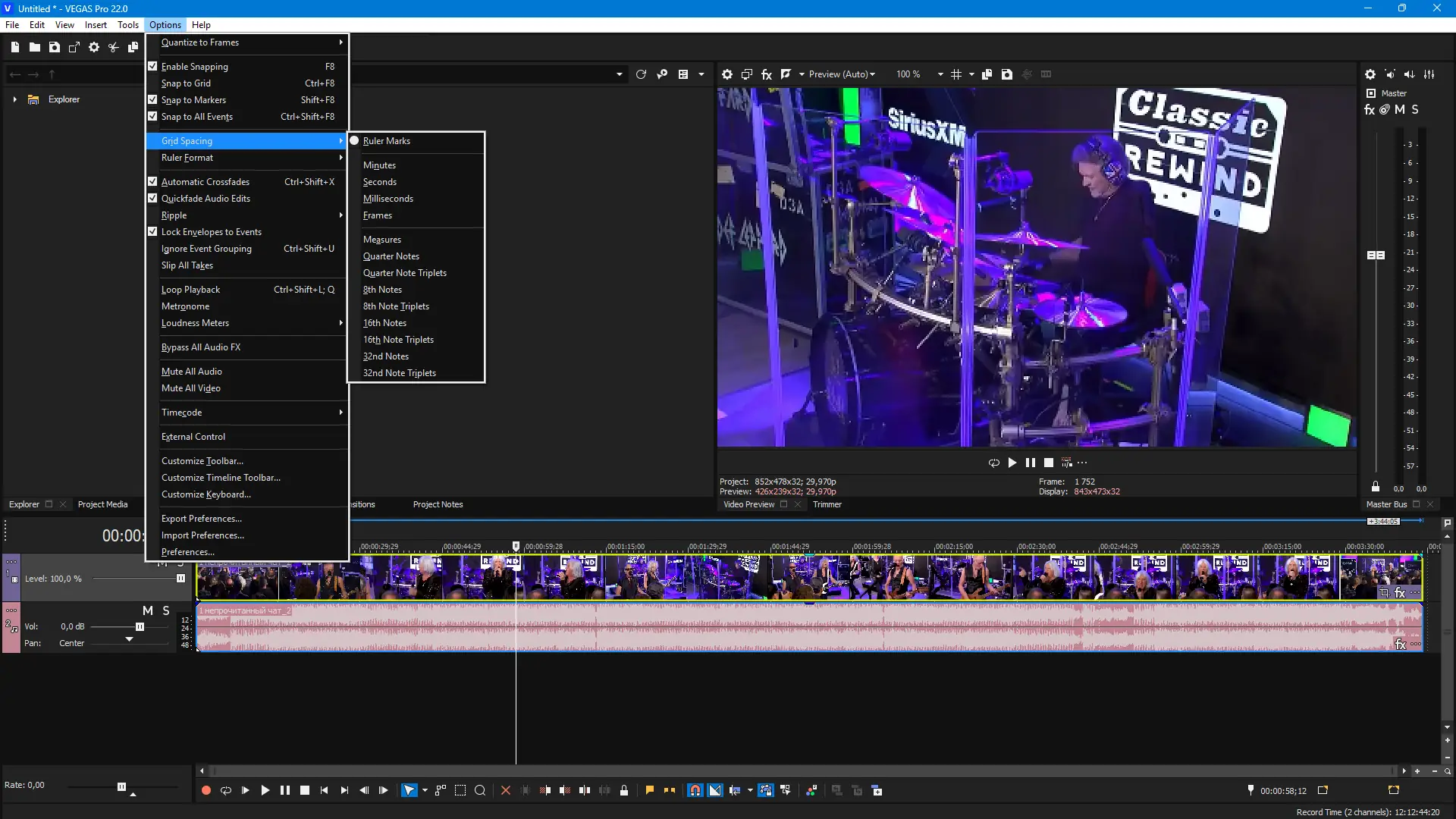The height and width of the screenshot is (819, 1456).
Task: Open the Preview (Auto) quality dropdown
Action: coord(842,74)
